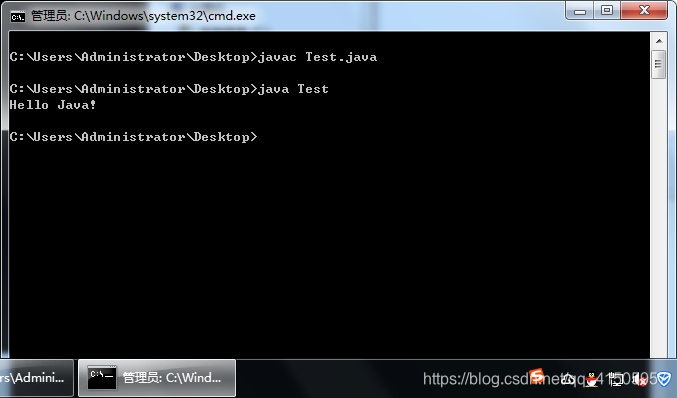Screen dimensions: 677x398
Task: Click the 'Hello Java!' output text
Action: pos(53,105)
